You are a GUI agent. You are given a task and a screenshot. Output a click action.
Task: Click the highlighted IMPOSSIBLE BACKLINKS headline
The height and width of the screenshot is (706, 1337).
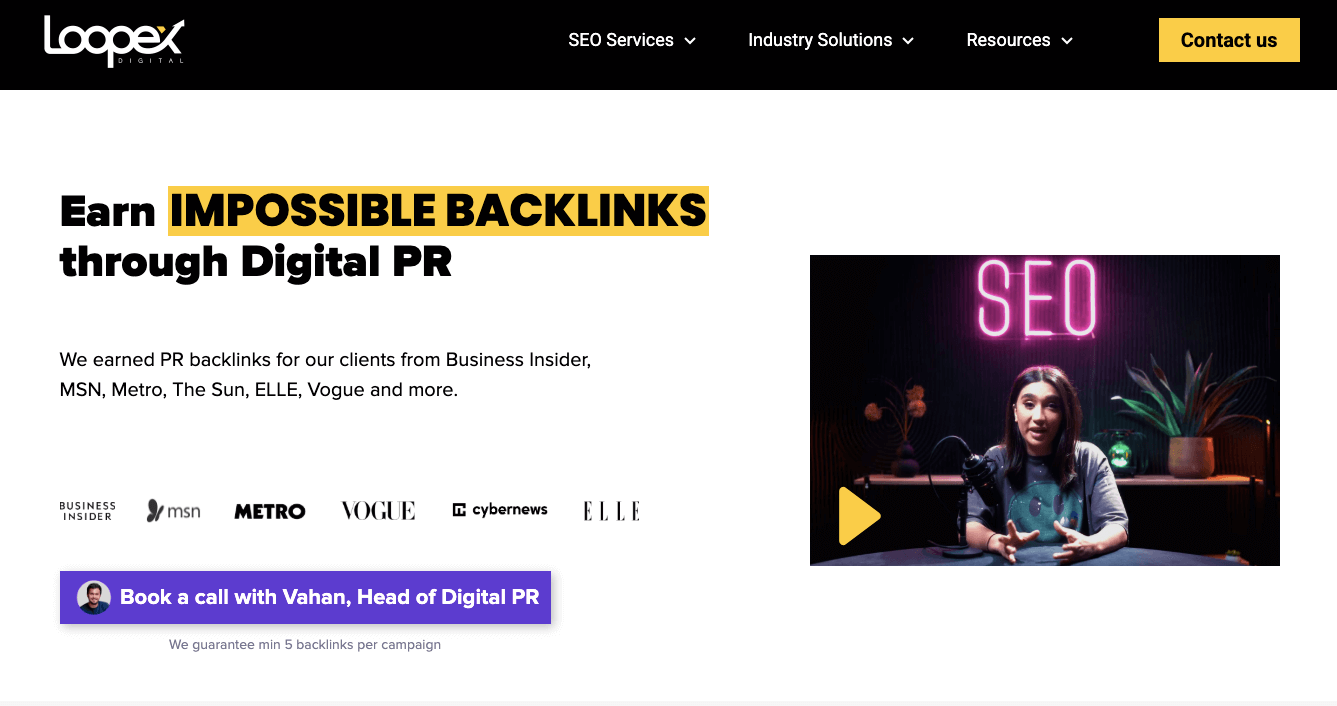pos(438,211)
